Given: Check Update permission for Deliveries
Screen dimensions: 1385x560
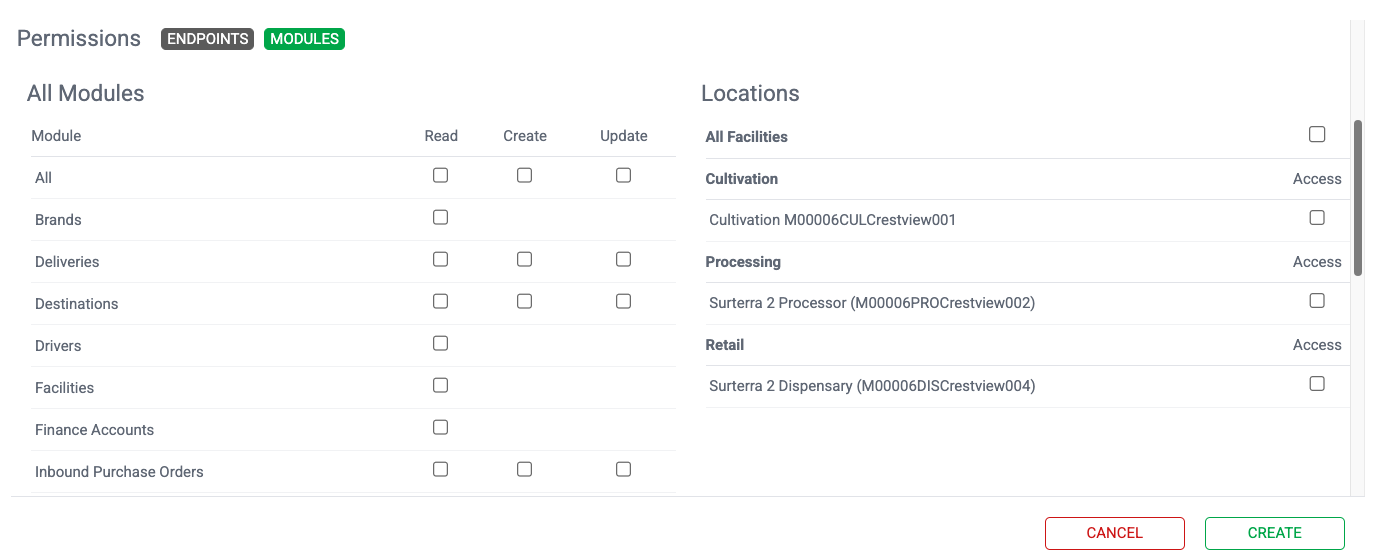Looking at the screenshot, I should click(x=623, y=259).
